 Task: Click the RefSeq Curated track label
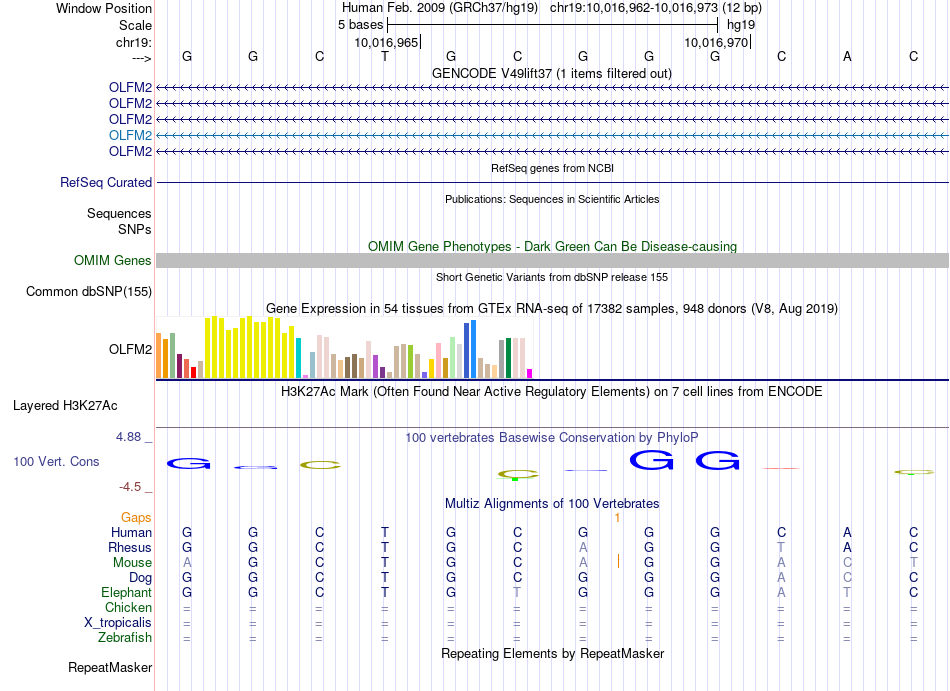tap(106, 182)
